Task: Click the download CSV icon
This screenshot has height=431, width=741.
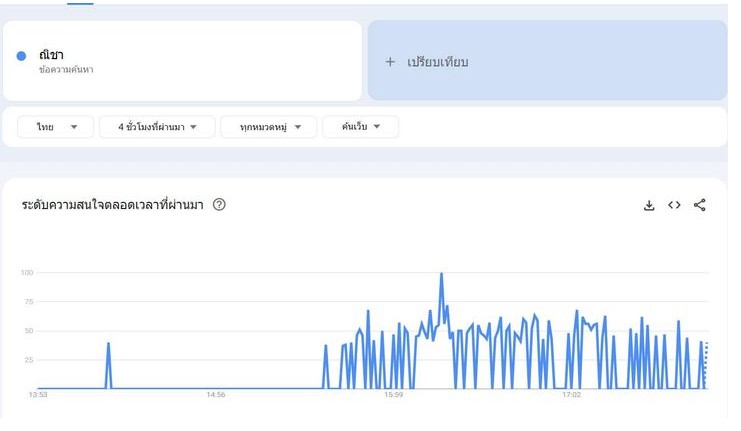Action: (649, 205)
